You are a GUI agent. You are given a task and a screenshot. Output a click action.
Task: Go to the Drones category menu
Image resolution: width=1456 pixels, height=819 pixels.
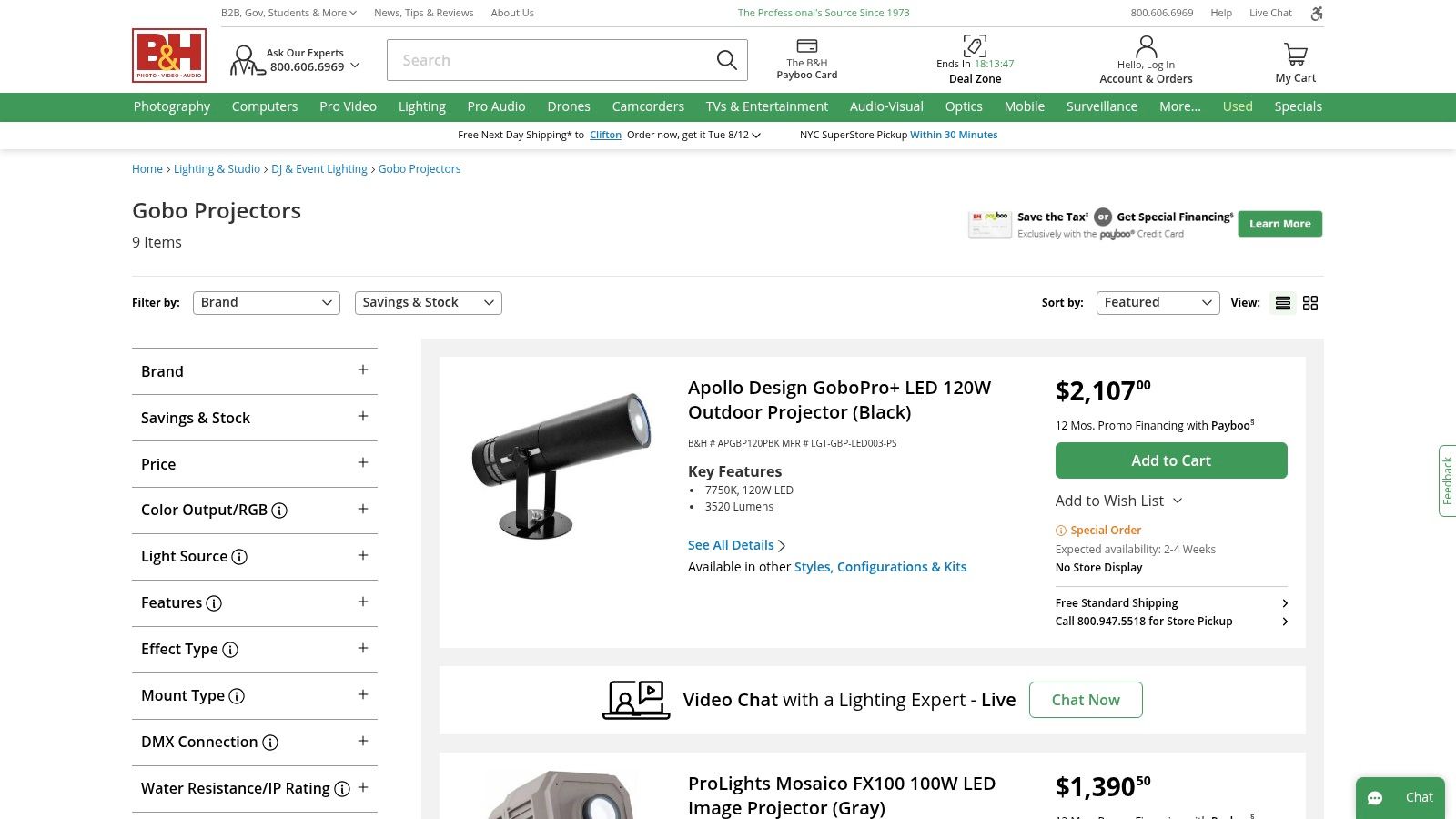click(569, 106)
